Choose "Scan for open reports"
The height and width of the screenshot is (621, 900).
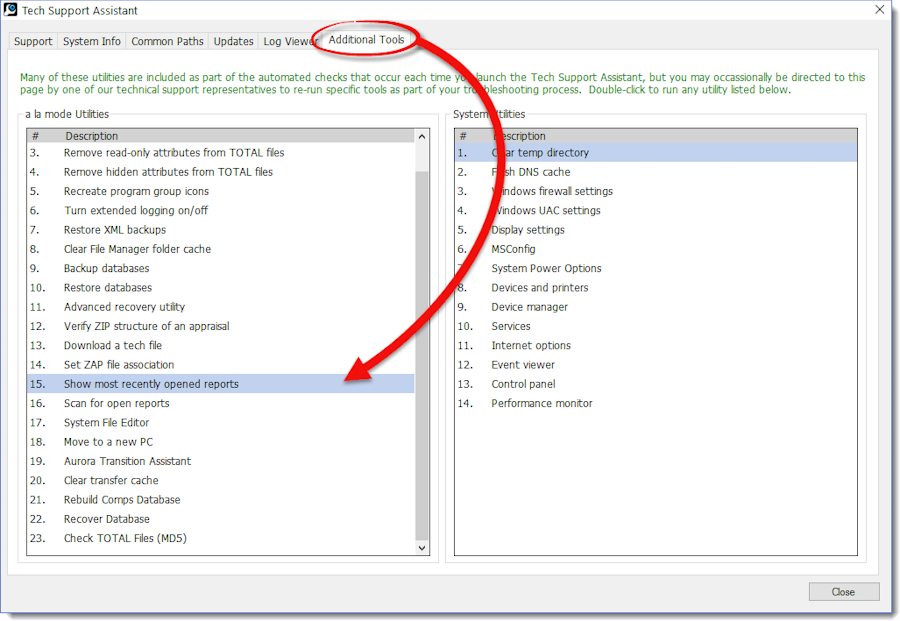click(x=220, y=403)
